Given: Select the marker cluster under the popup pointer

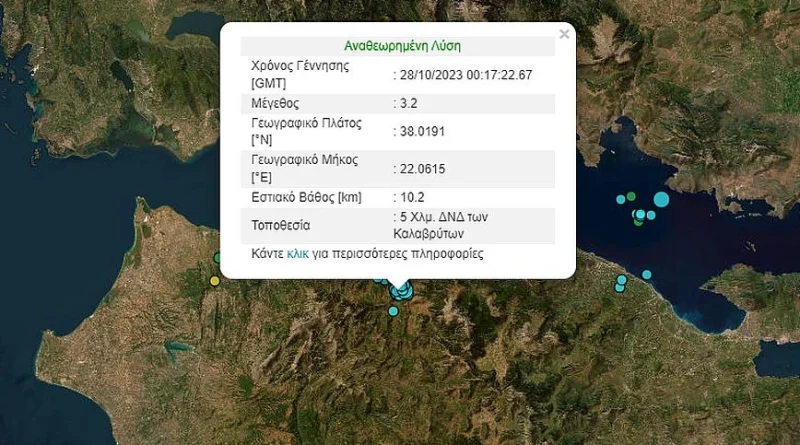Looking at the screenshot, I should tap(402, 290).
